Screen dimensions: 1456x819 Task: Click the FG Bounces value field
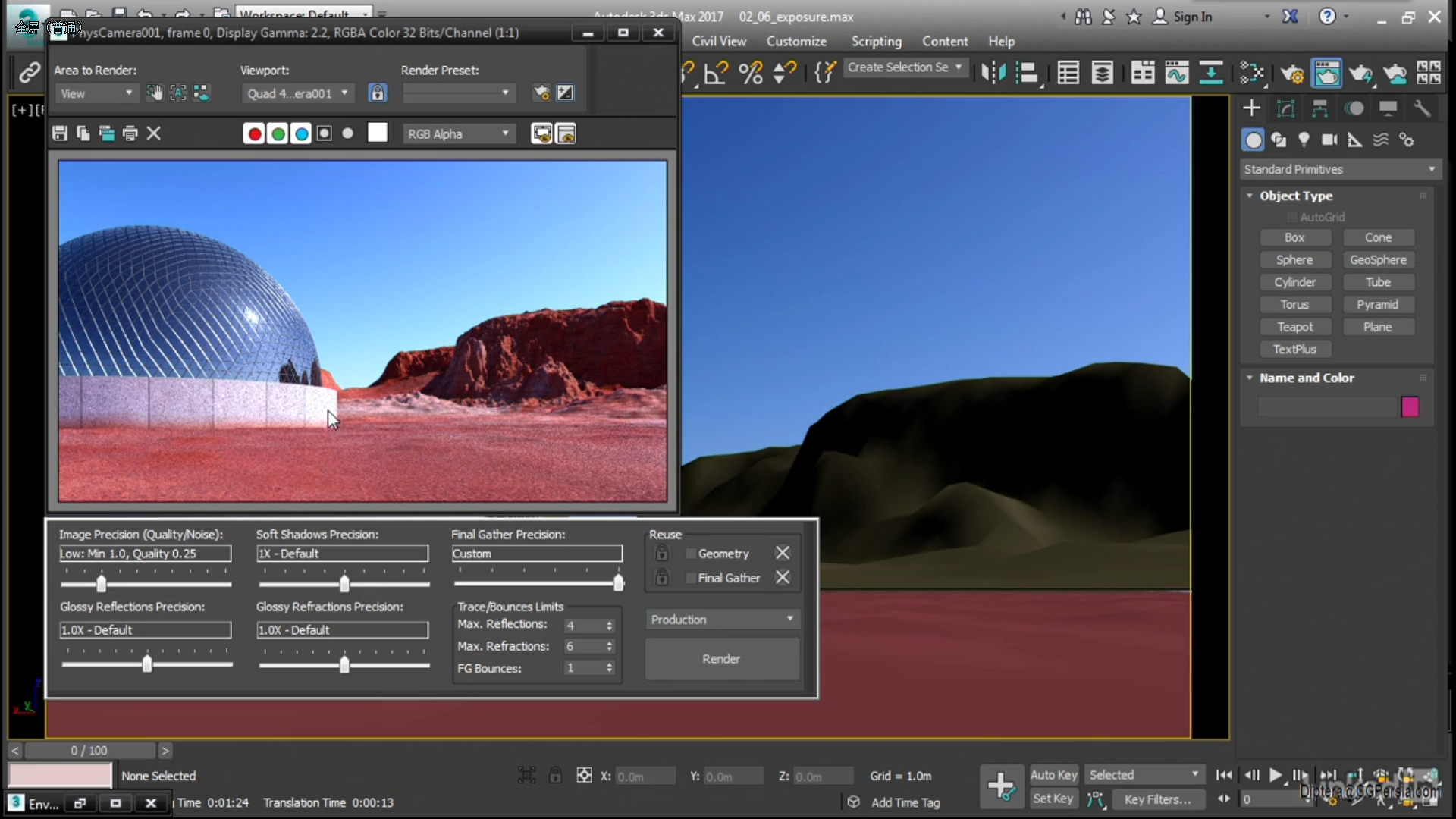point(582,668)
